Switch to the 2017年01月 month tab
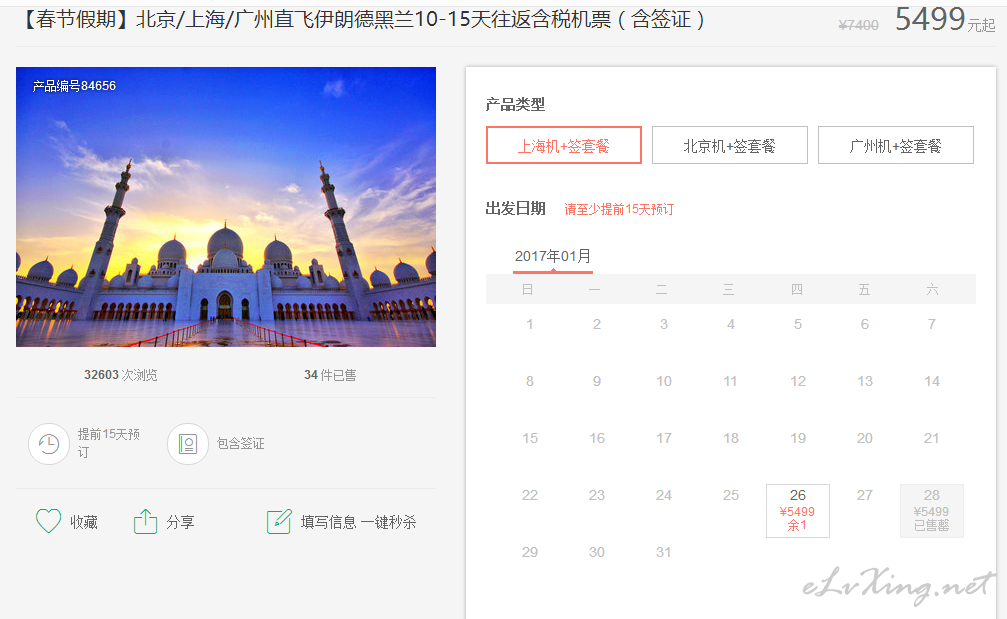This screenshot has width=1007, height=619. (x=552, y=257)
